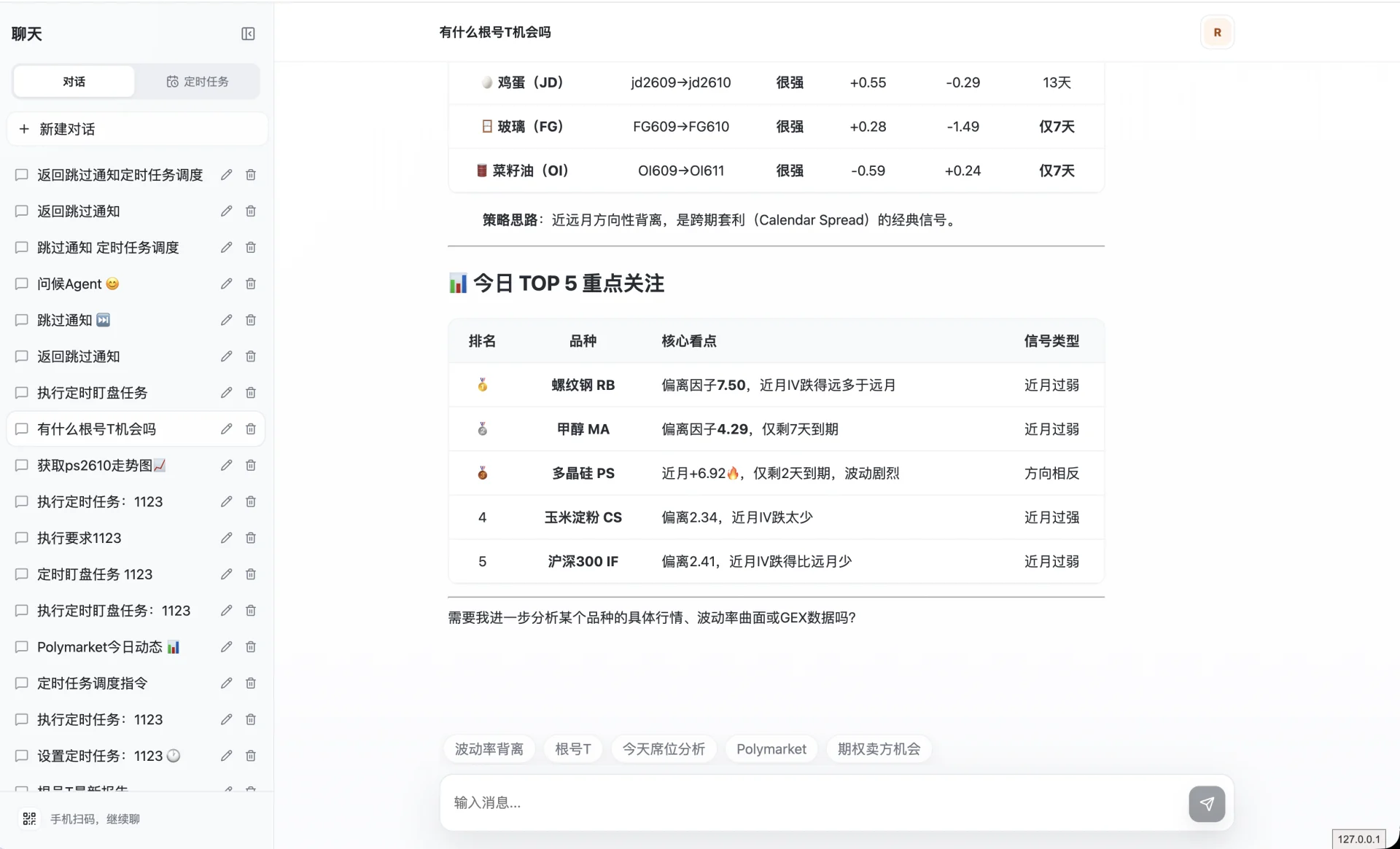Viewport: 1400px width, 849px height.
Task: Rename the 跳过通知 定时任务调度 conversation
Action: click(227, 248)
